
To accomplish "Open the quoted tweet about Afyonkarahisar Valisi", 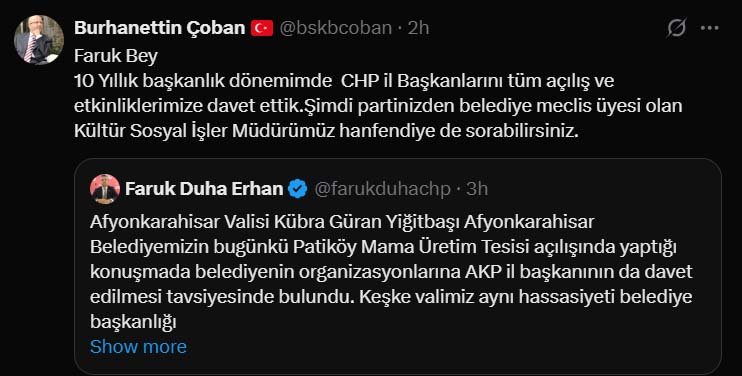I will (398, 266).
